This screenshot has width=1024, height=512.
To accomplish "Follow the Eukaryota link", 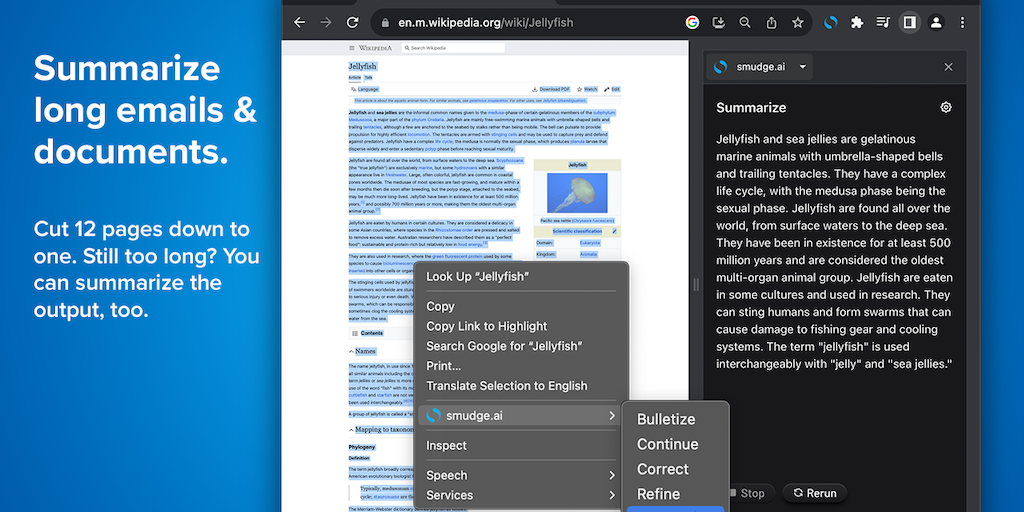I will click(590, 243).
